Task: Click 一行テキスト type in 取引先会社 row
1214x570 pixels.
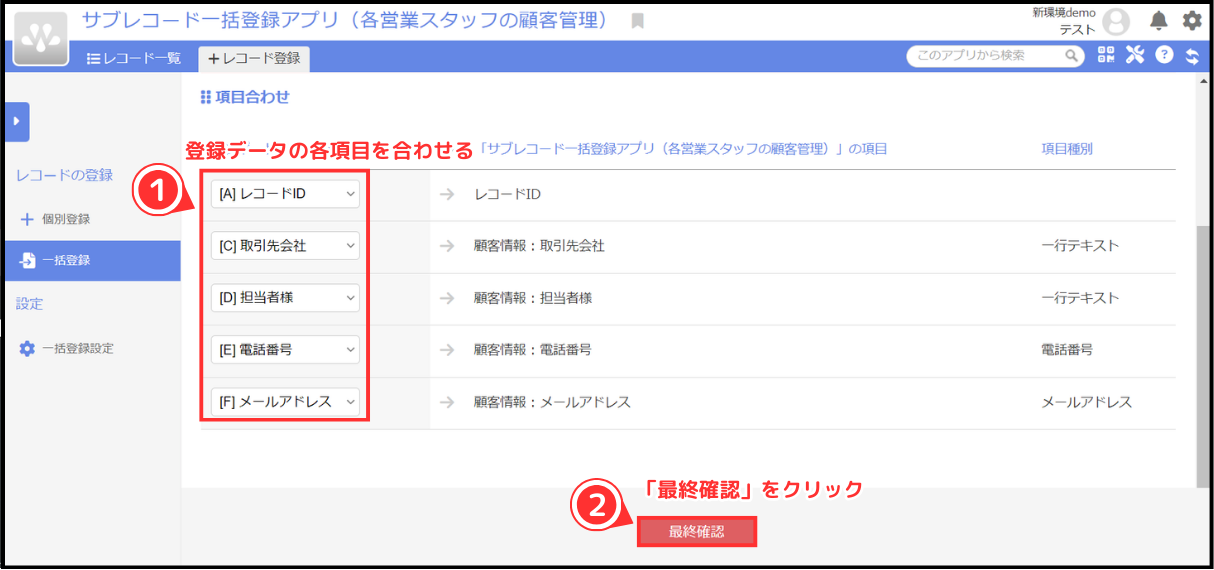Action: click(1080, 246)
